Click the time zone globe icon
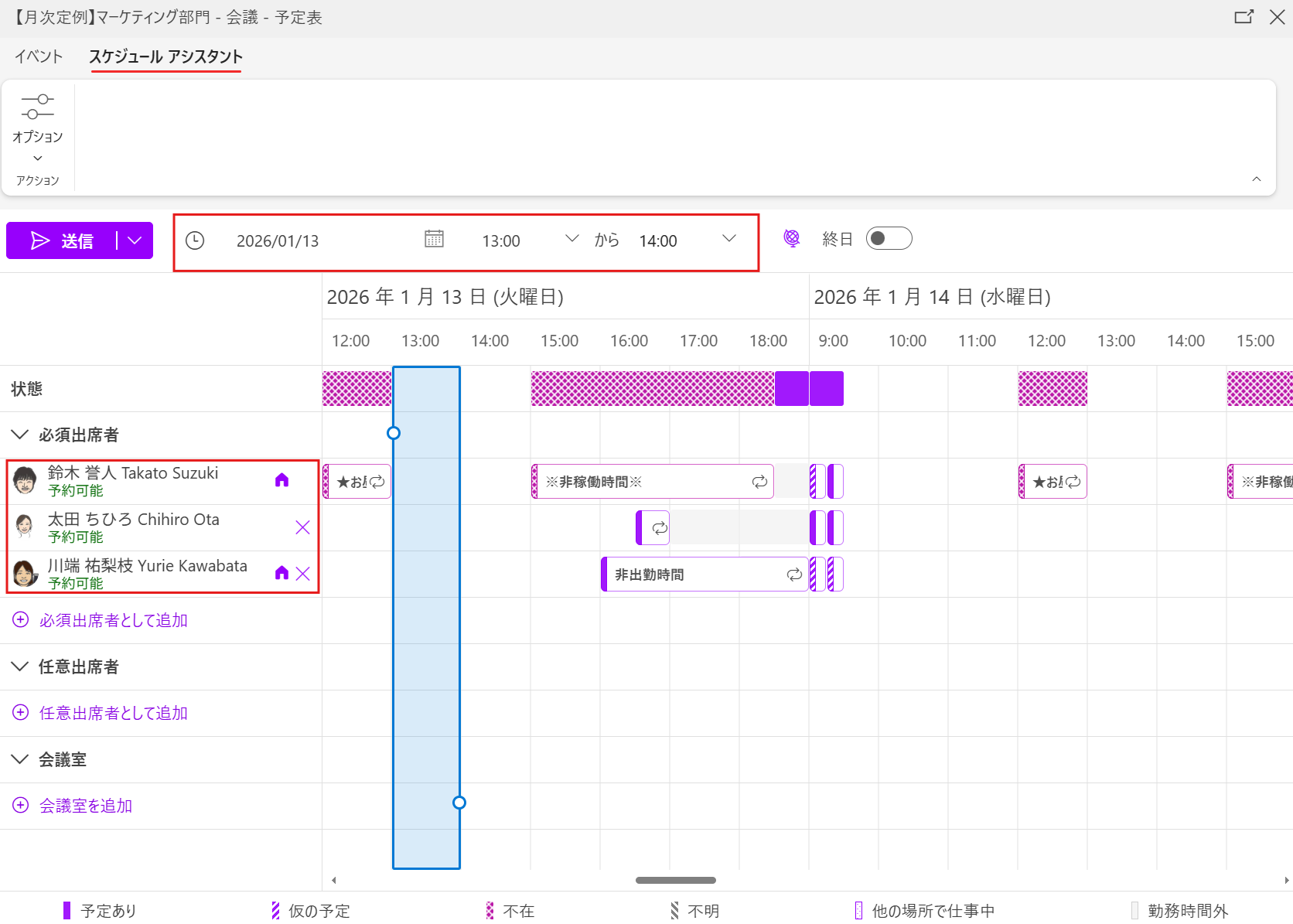This screenshot has width=1293, height=924. [791, 239]
